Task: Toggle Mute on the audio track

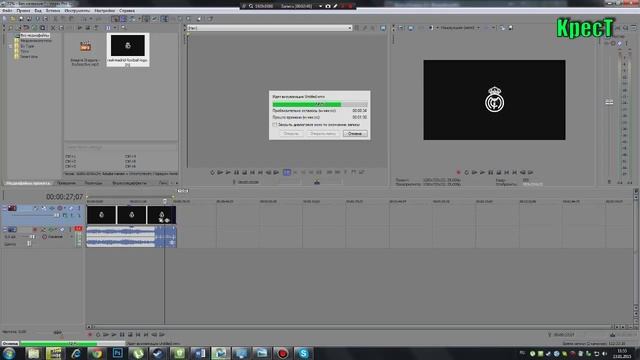Action: point(62,230)
